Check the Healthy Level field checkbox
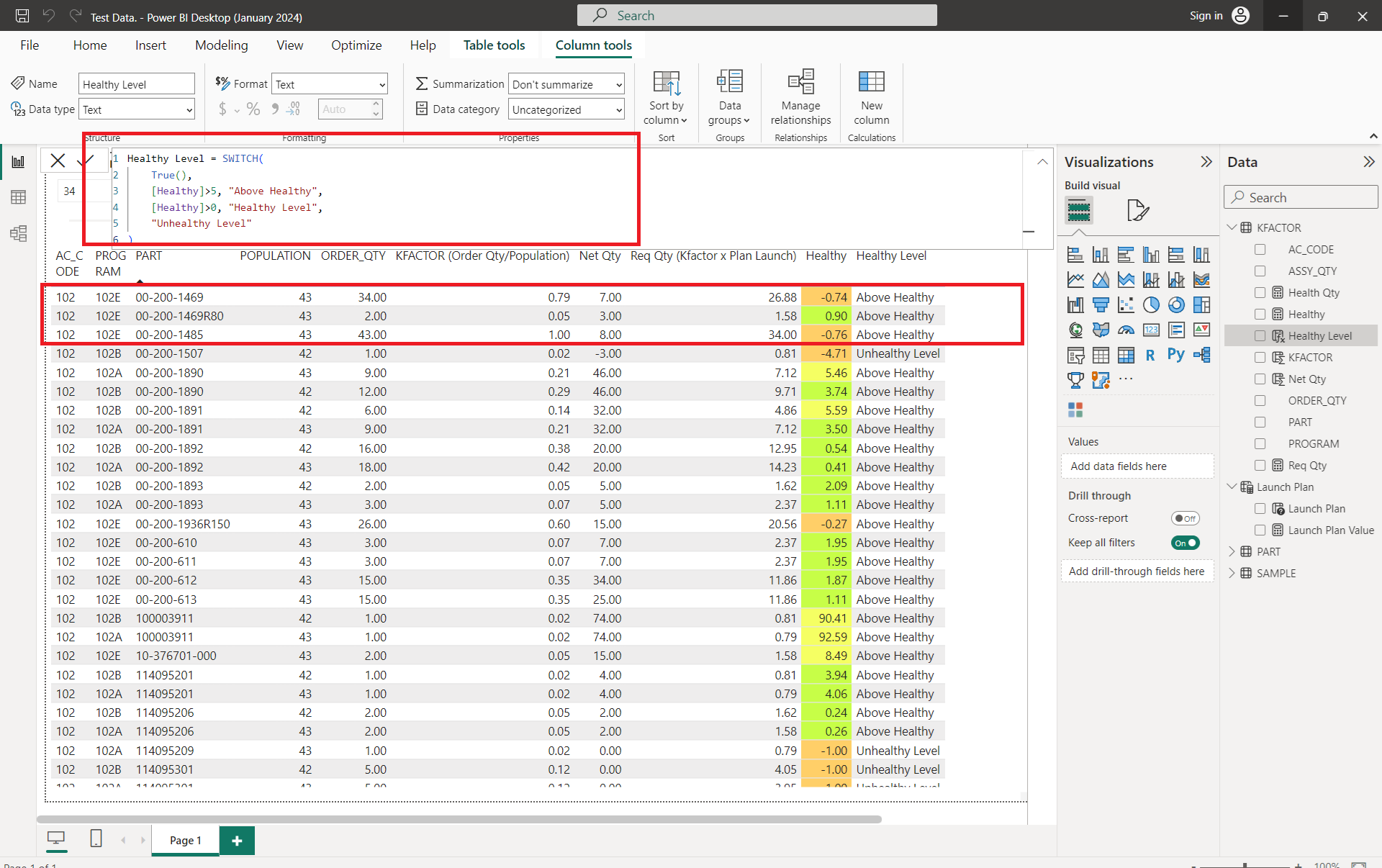The width and height of the screenshot is (1382, 868). click(x=1260, y=336)
